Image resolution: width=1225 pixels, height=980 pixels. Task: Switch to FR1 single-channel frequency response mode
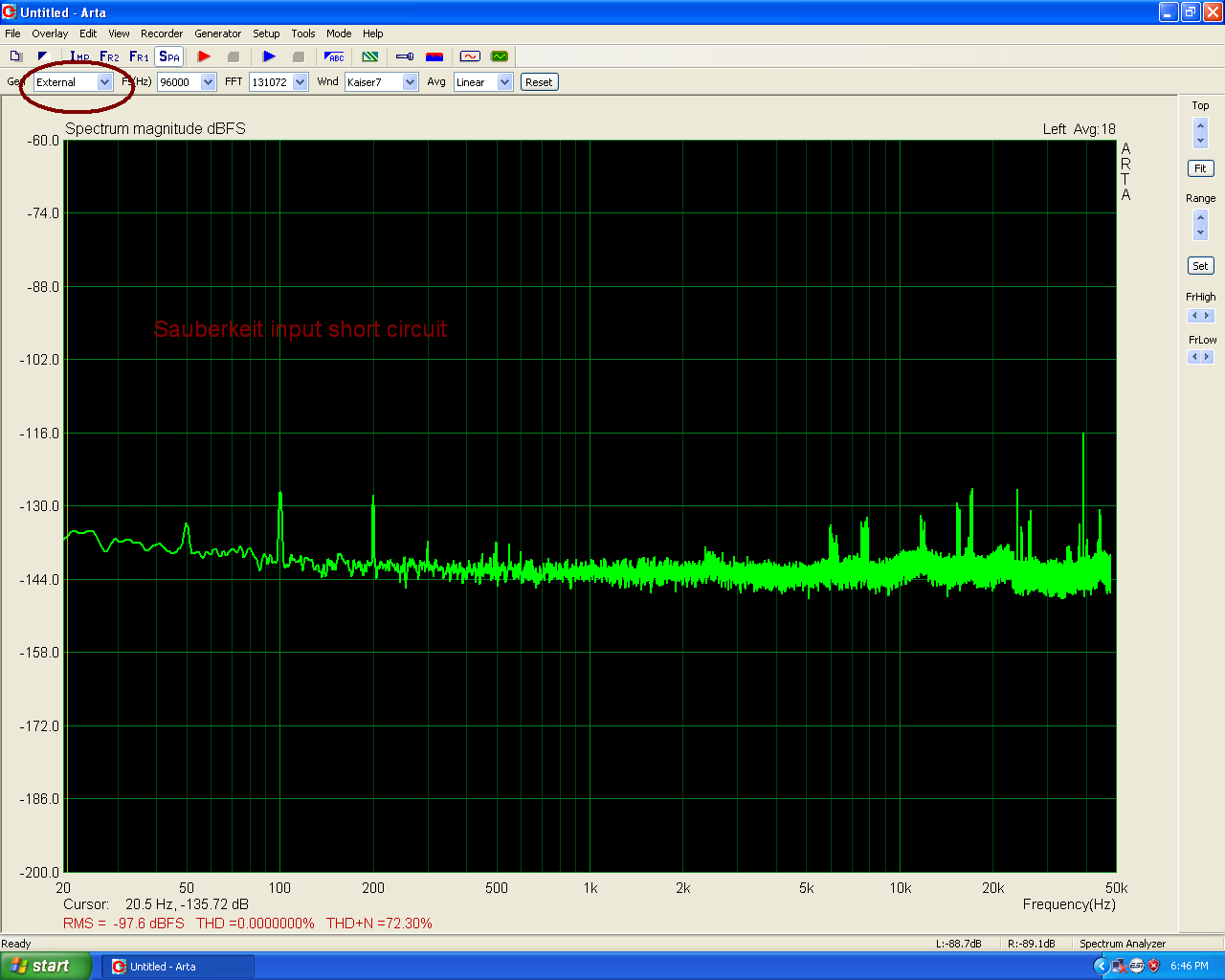click(140, 56)
